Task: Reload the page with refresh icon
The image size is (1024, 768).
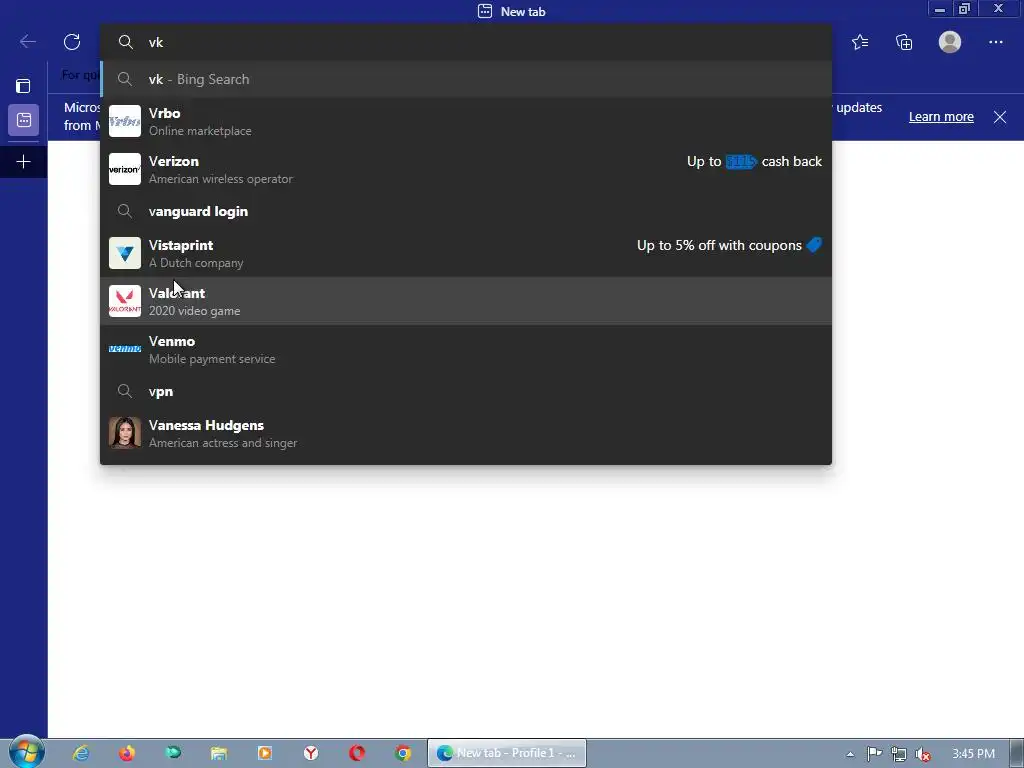Action: (x=72, y=42)
